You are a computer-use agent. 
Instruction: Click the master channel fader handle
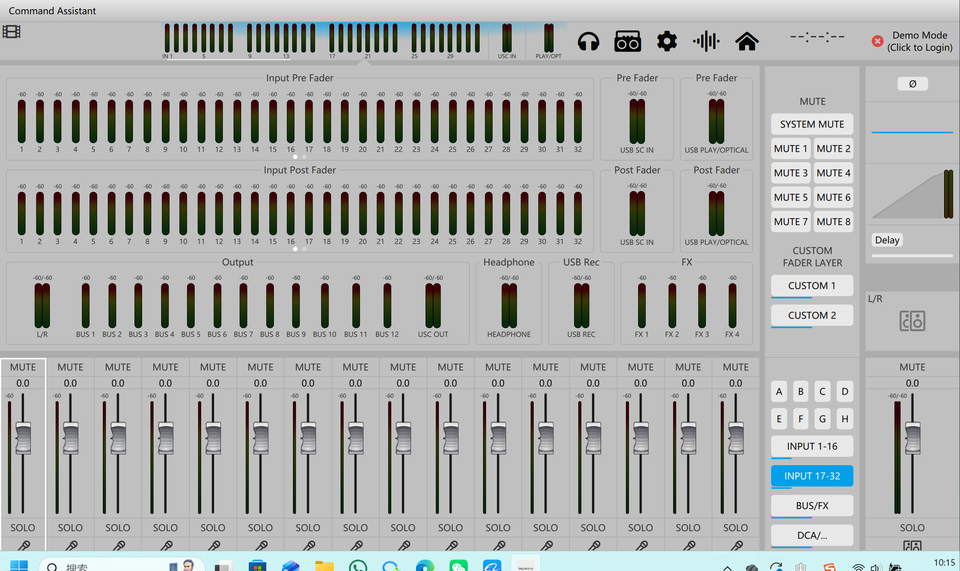(x=912, y=436)
